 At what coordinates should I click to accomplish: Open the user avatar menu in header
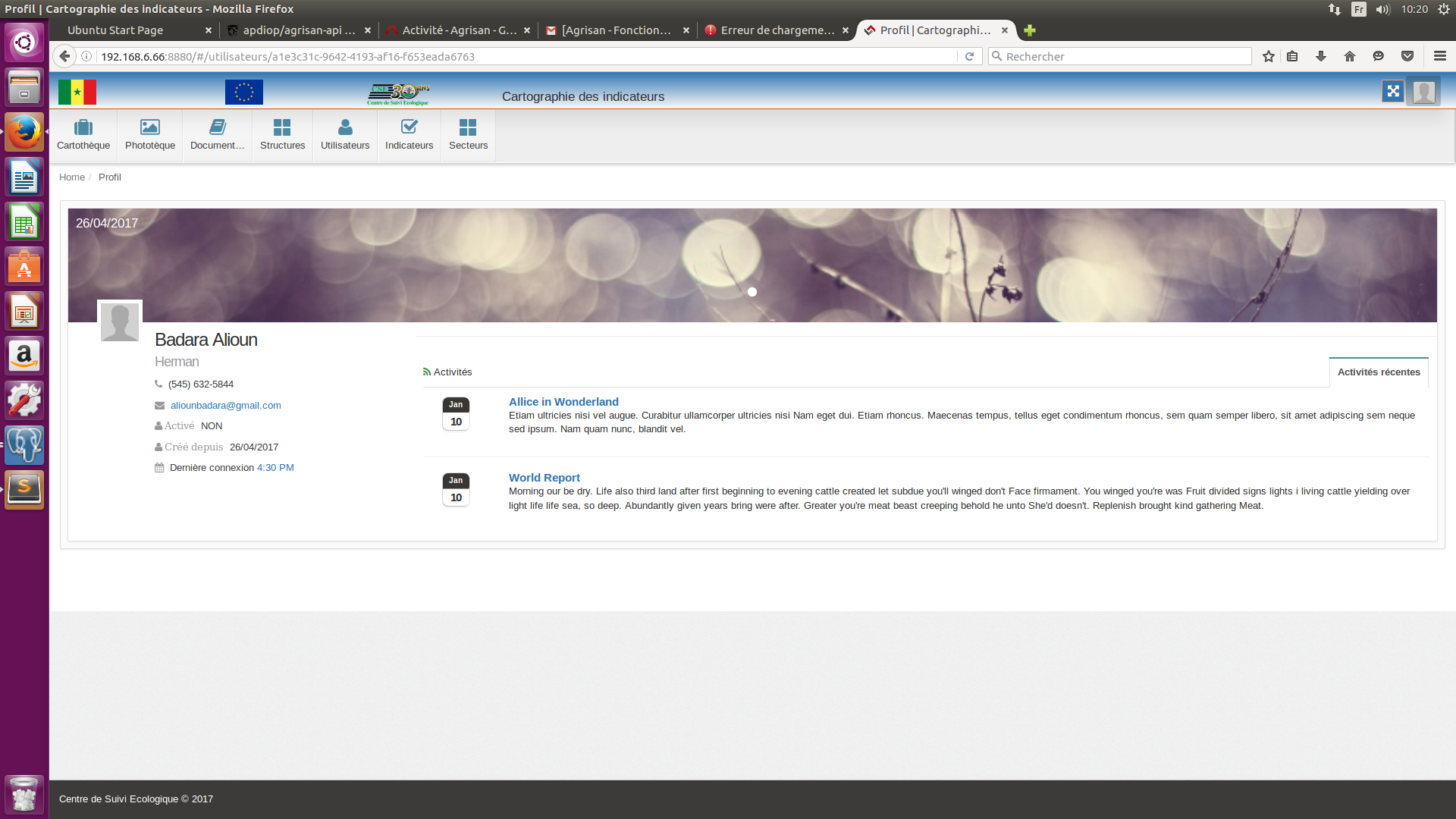pos(1423,92)
